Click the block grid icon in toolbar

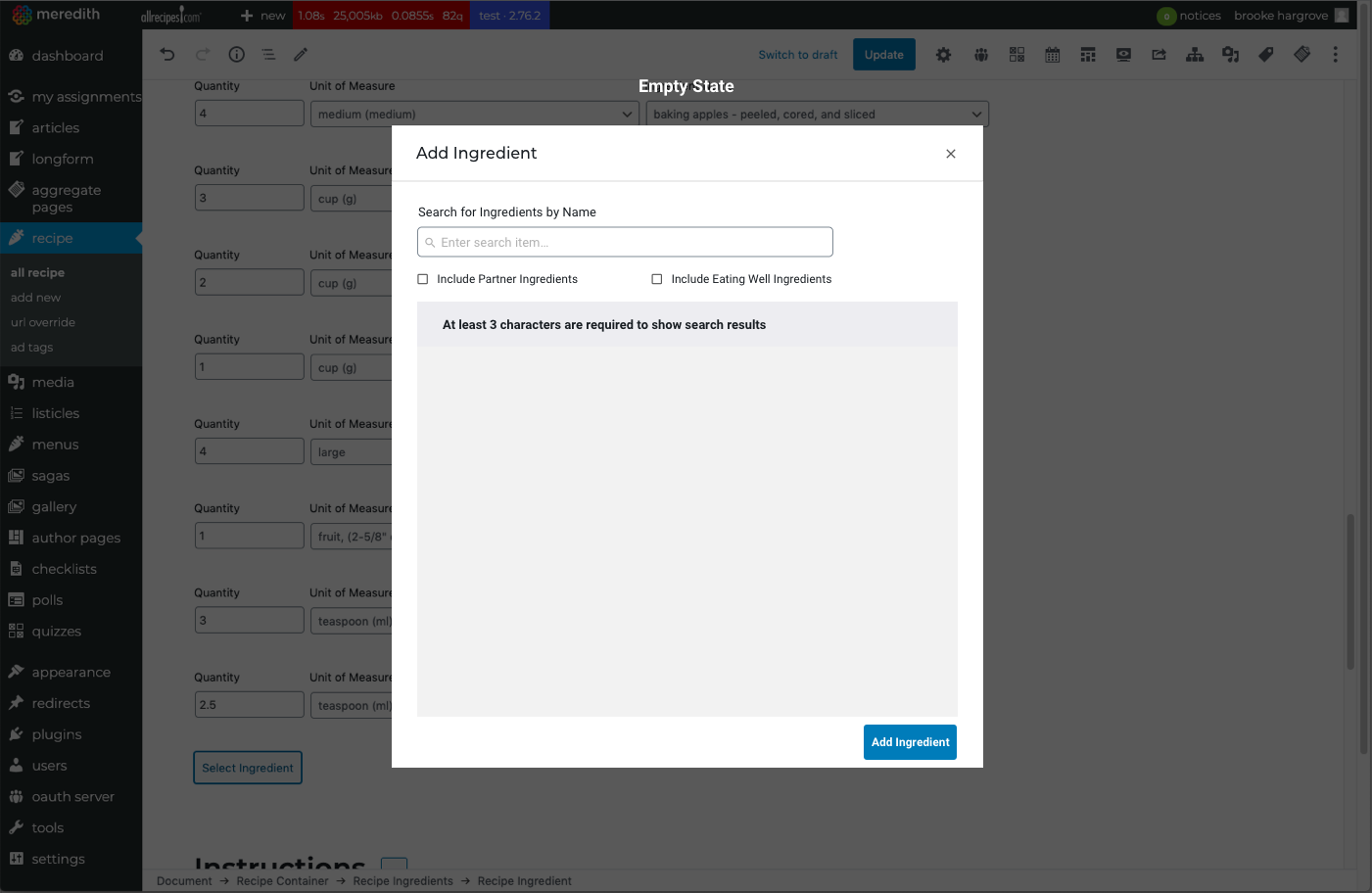1017,55
